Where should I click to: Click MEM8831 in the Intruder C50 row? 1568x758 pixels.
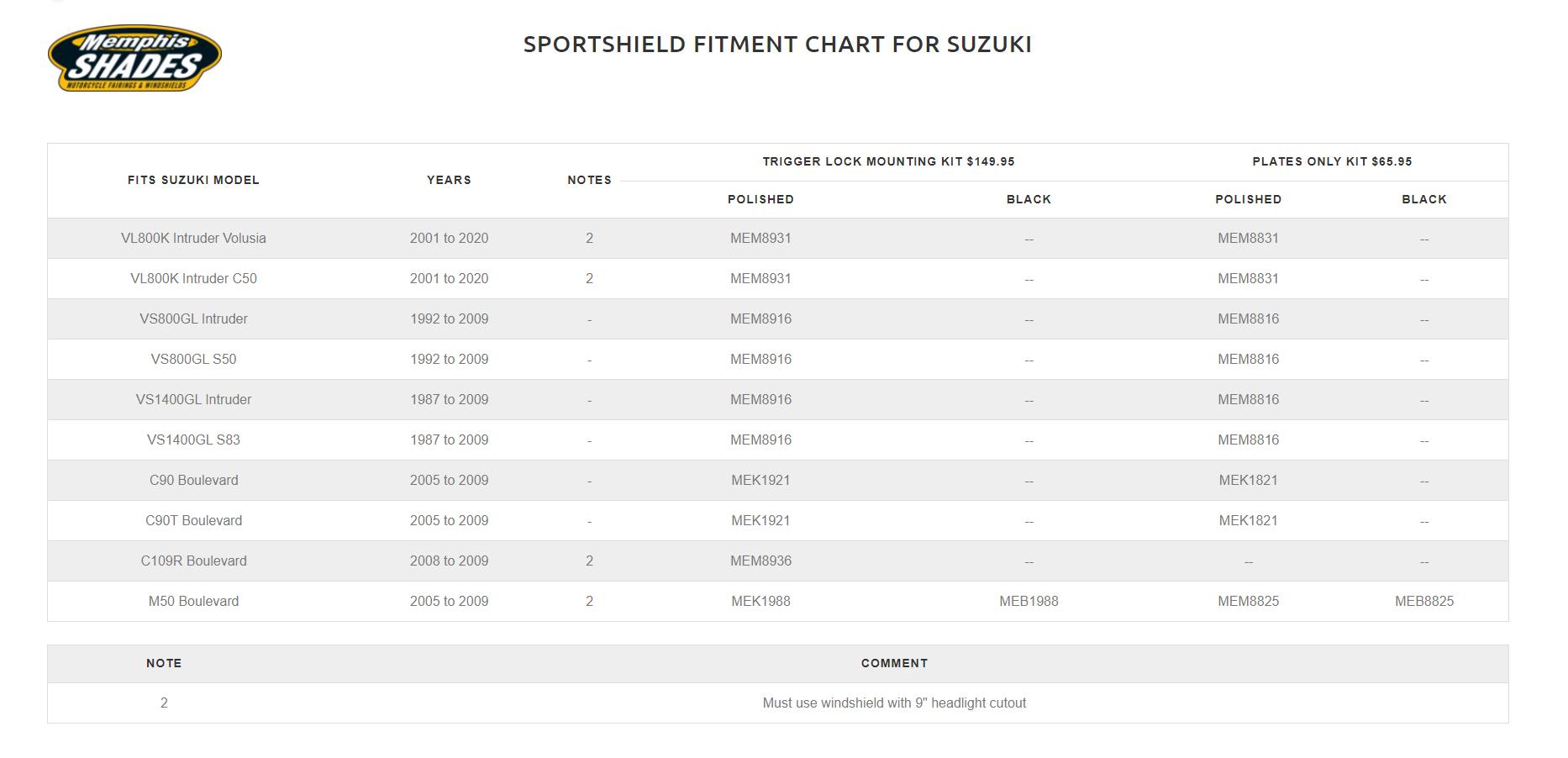[1248, 279]
